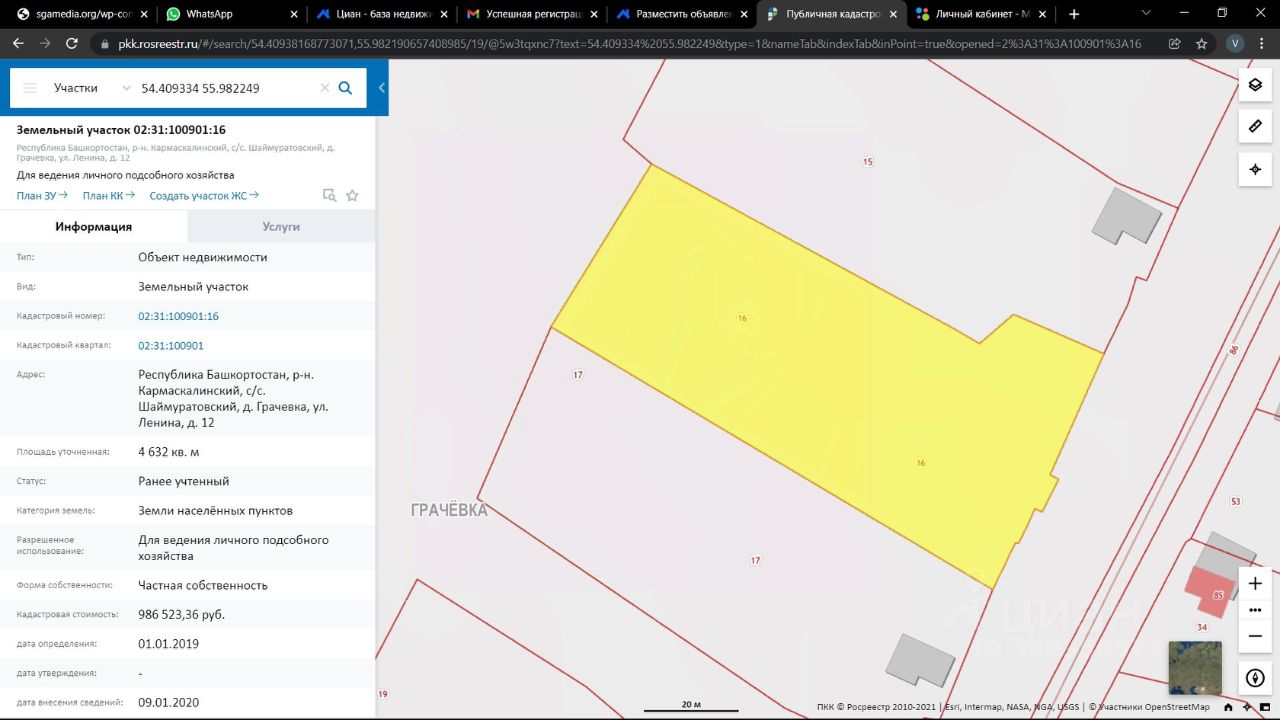1280x720 pixels.
Task: Expand the Участки search type dropdown
Action: coord(92,88)
